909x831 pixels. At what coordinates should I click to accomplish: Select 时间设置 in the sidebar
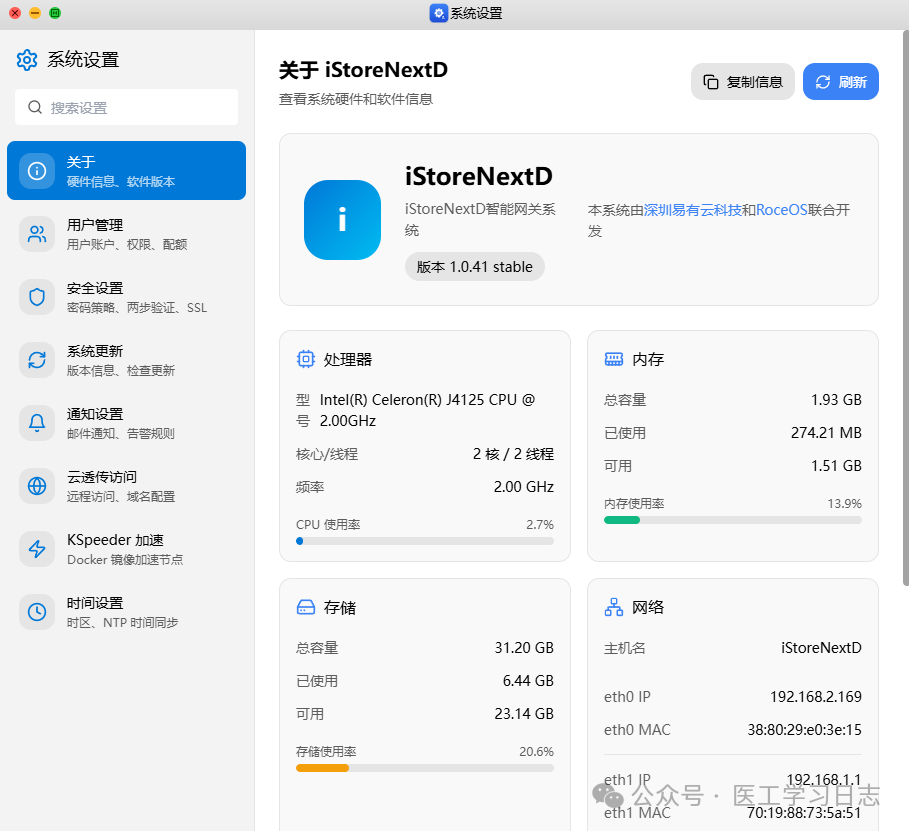(x=126, y=612)
